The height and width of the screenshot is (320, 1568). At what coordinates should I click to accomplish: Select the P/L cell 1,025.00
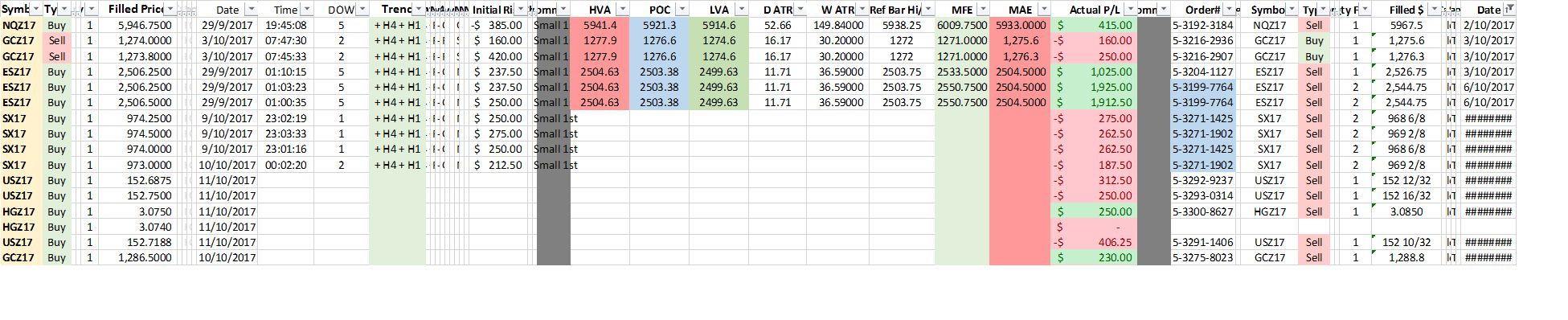coord(1094,72)
